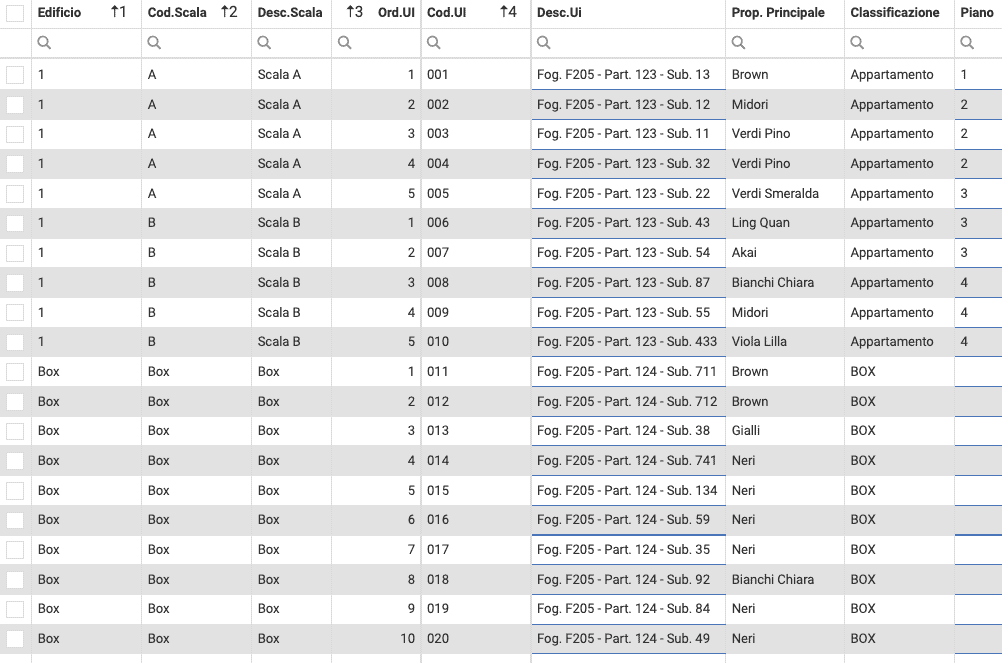Tick the checkbox for row 017
1002x663 pixels.
[x=15, y=549]
